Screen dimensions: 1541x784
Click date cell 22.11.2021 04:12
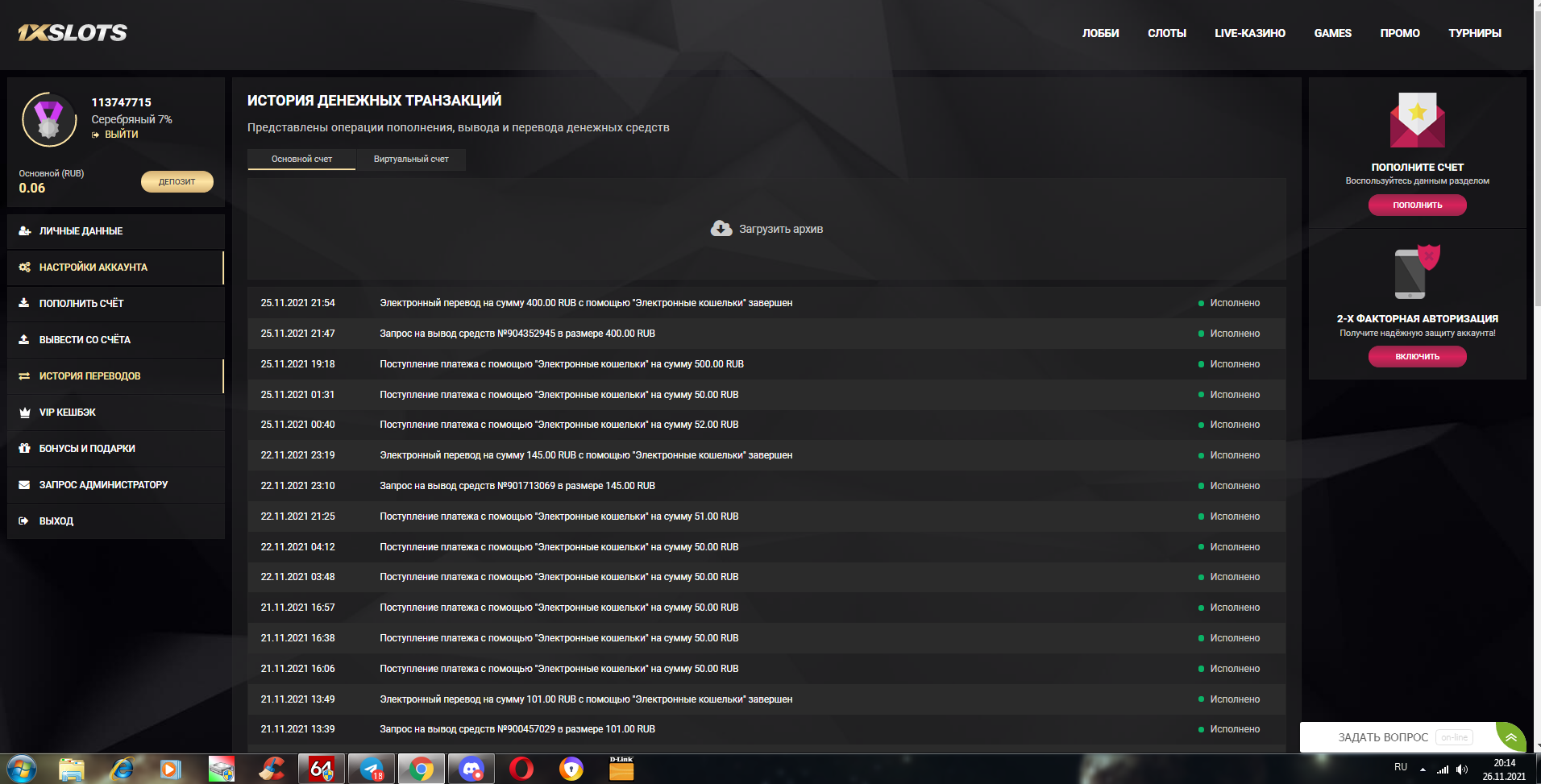tap(297, 547)
